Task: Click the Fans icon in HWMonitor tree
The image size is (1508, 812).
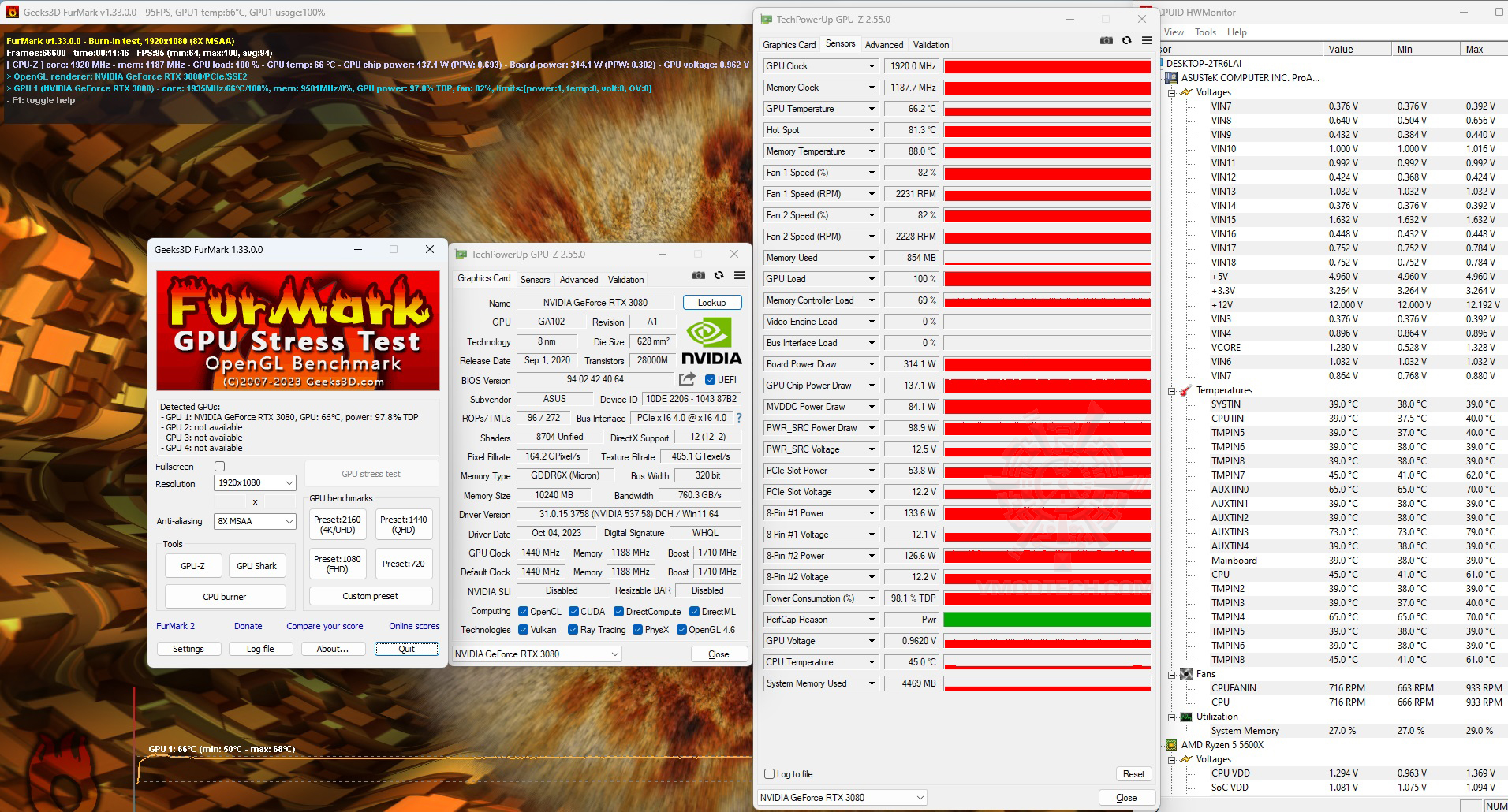Action: pyautogui.click(x=1185, y=674)
